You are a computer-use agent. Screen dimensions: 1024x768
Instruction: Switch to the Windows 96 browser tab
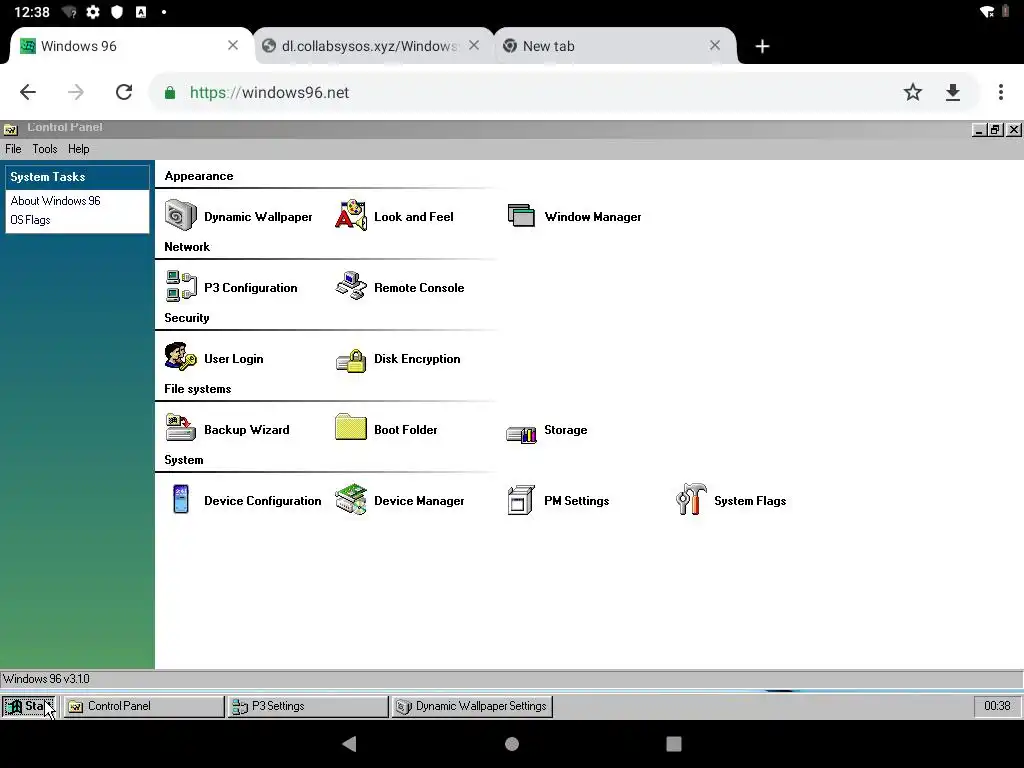(131, 46)
